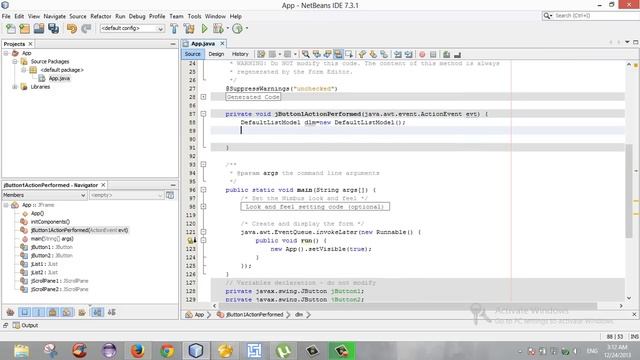The image size is (640, 360).
Task: Expand the Look and feel code fold
Action: [x=203, y=207]
